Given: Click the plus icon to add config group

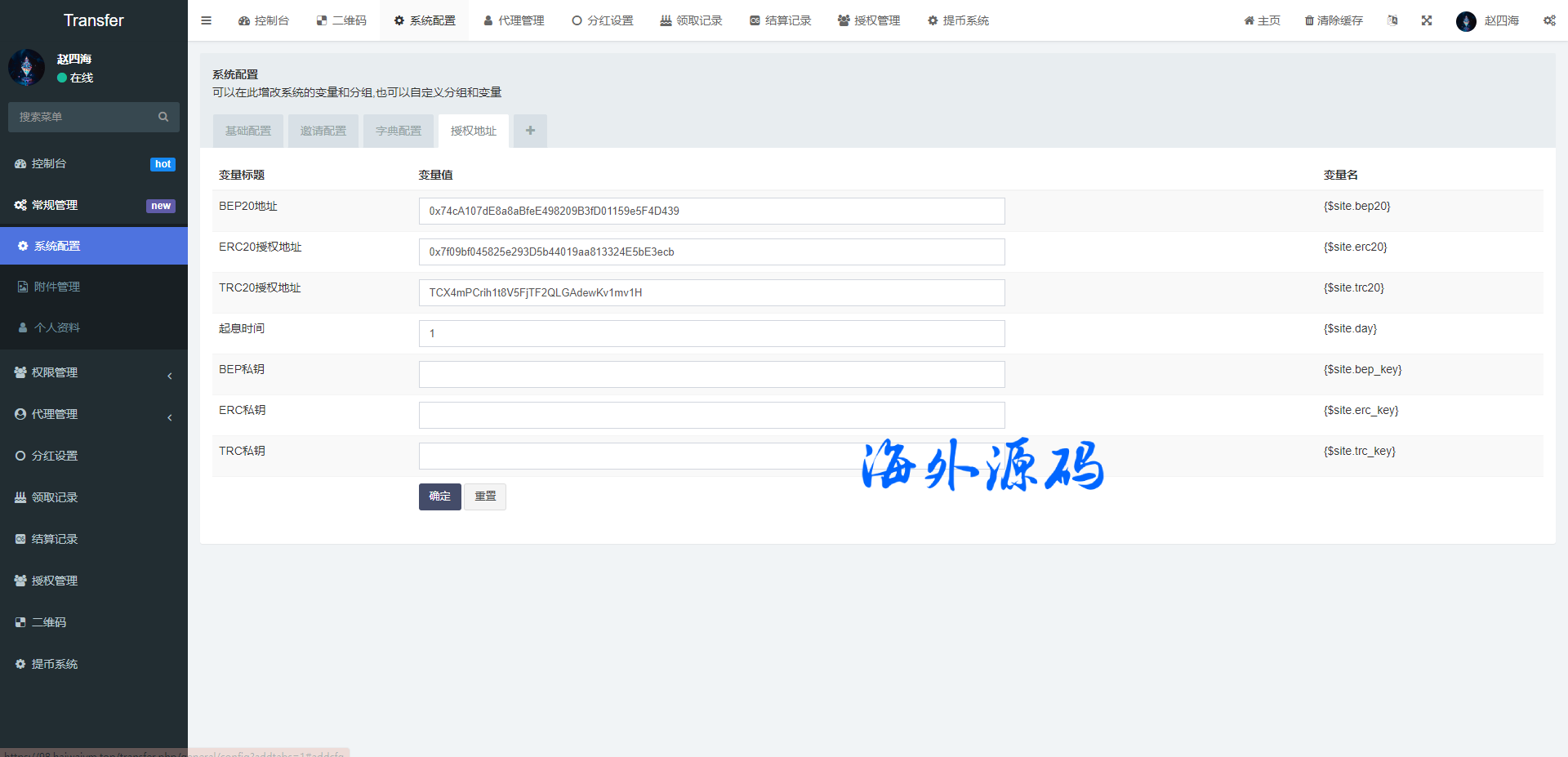Looking at the screenshot, I should click(530, 131).
